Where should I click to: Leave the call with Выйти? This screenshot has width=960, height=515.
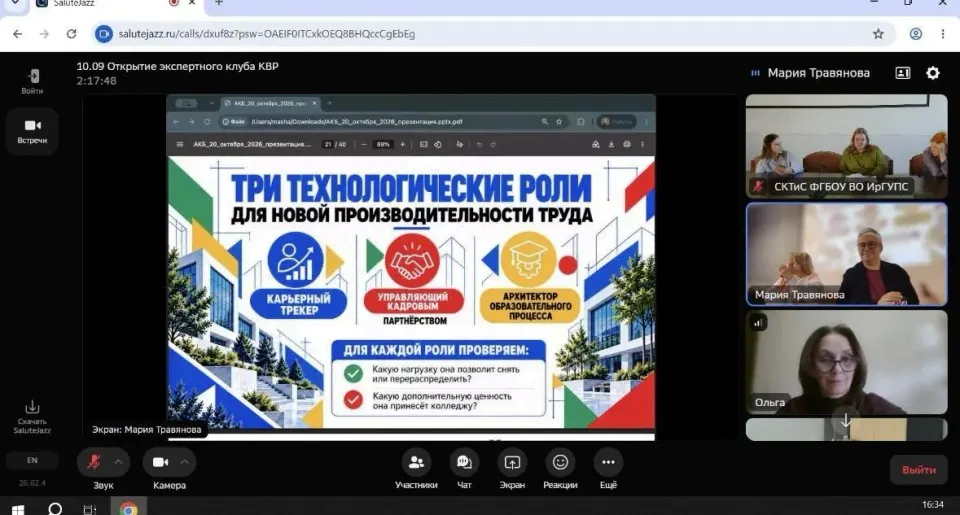918,470
